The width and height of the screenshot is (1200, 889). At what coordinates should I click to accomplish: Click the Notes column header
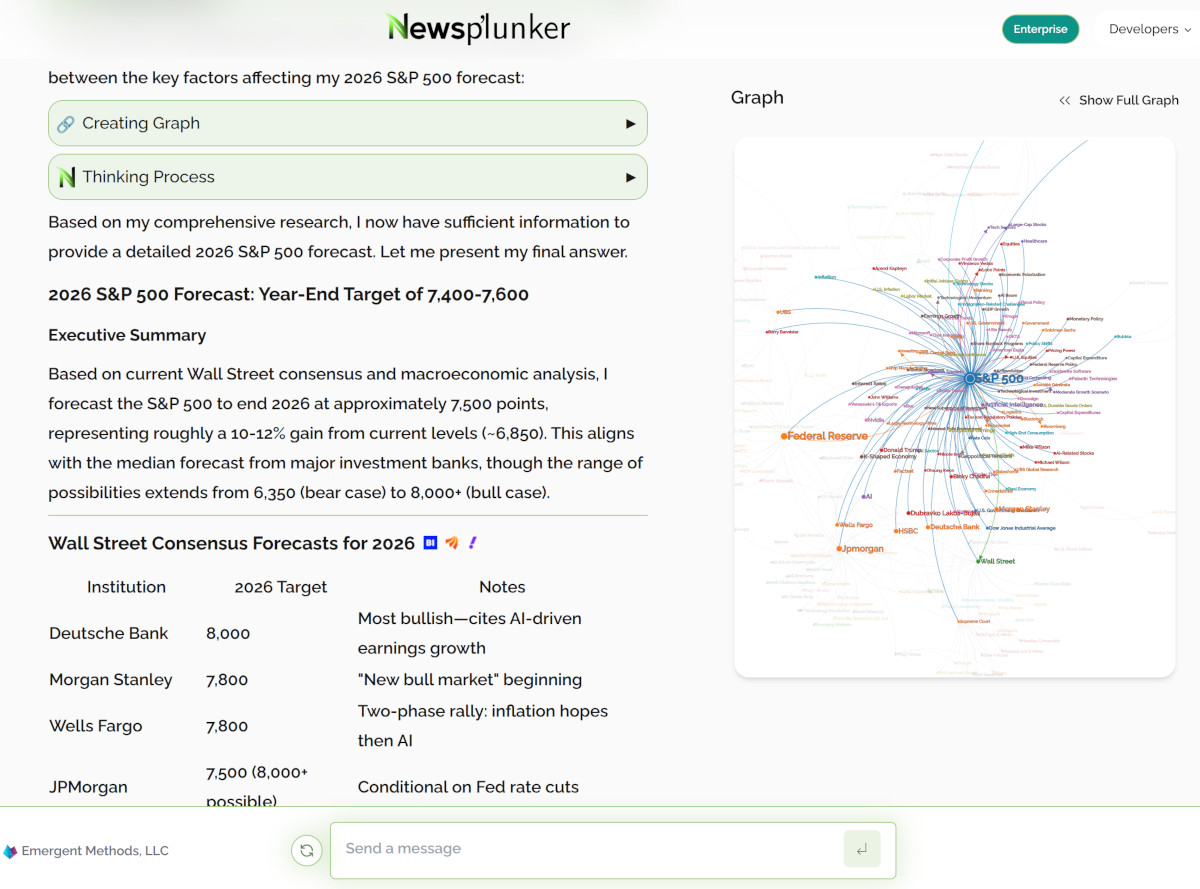[502, 587]
